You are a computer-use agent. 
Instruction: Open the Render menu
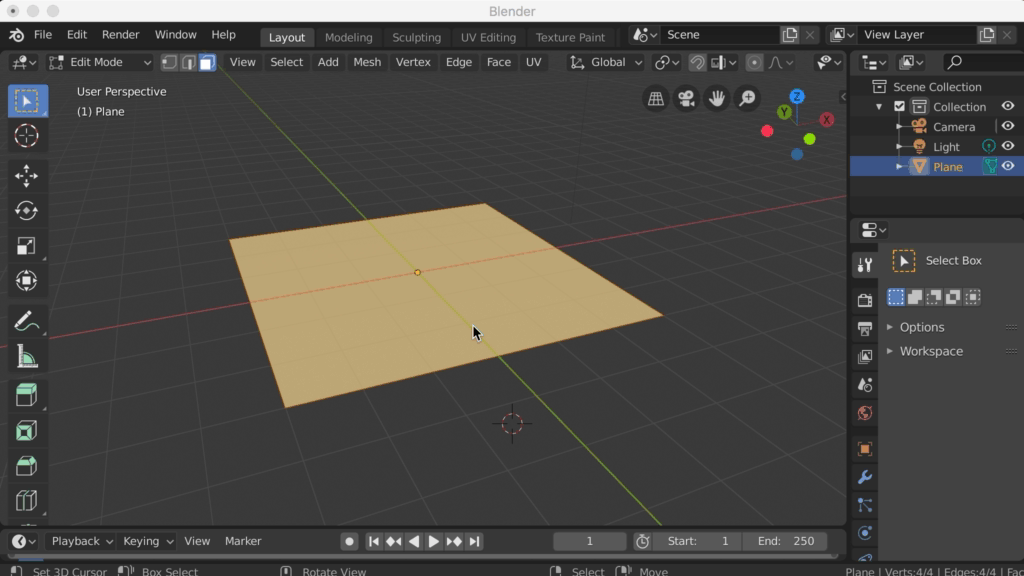click(120, 35)
